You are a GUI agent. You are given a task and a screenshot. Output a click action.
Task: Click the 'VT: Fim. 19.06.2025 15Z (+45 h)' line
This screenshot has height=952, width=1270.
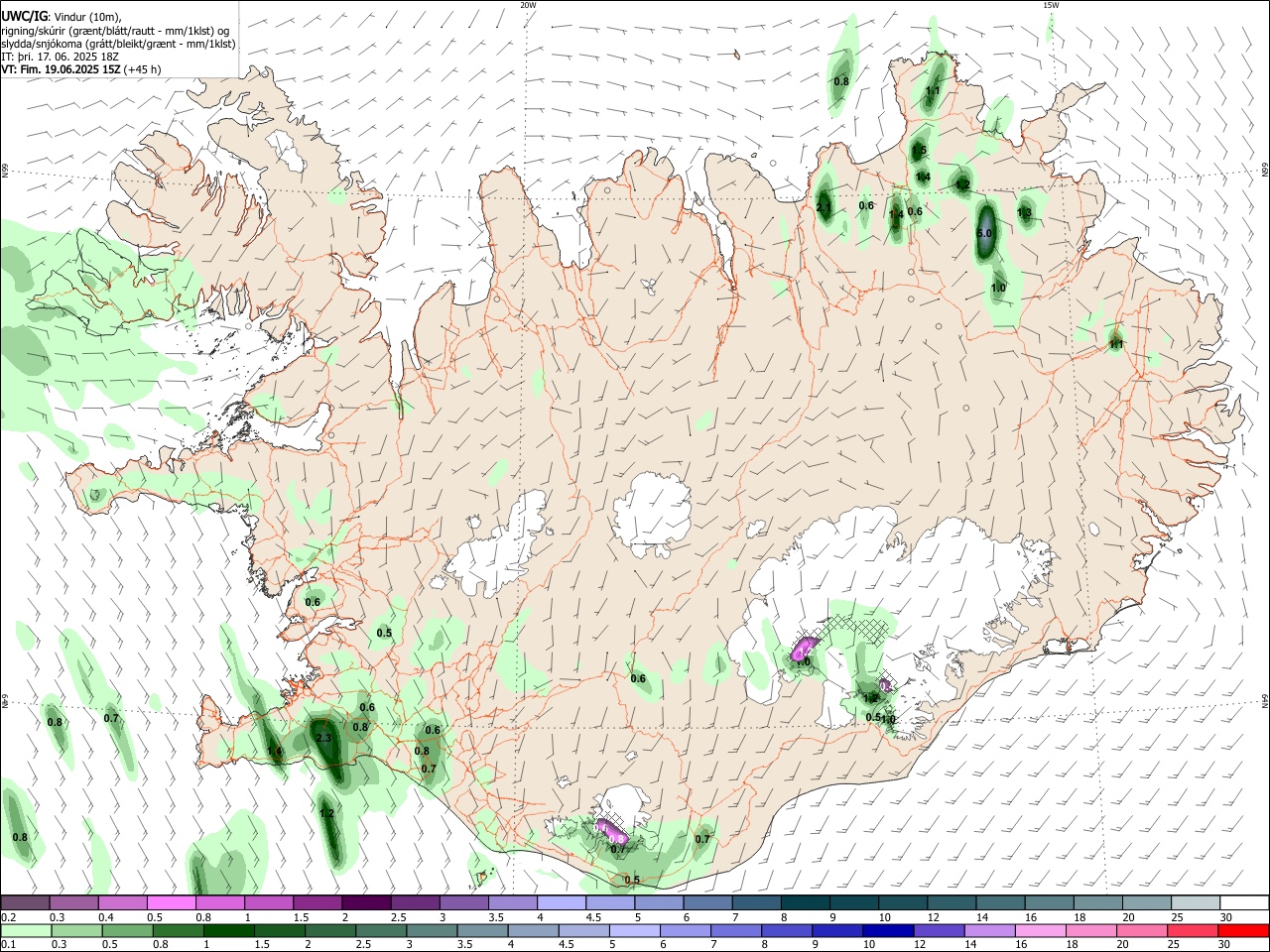(81, 69)
